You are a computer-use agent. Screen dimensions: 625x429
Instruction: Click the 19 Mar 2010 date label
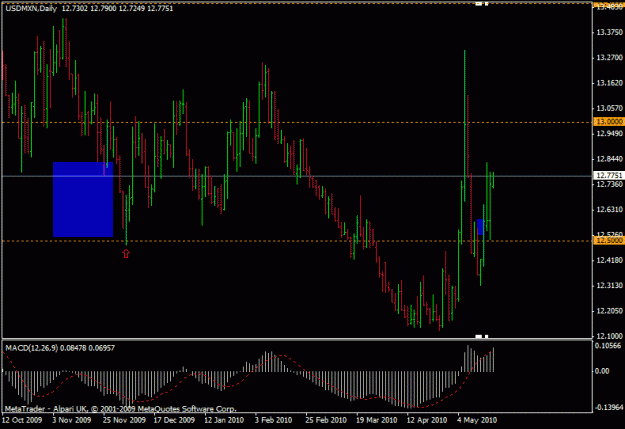click(377, 420)
